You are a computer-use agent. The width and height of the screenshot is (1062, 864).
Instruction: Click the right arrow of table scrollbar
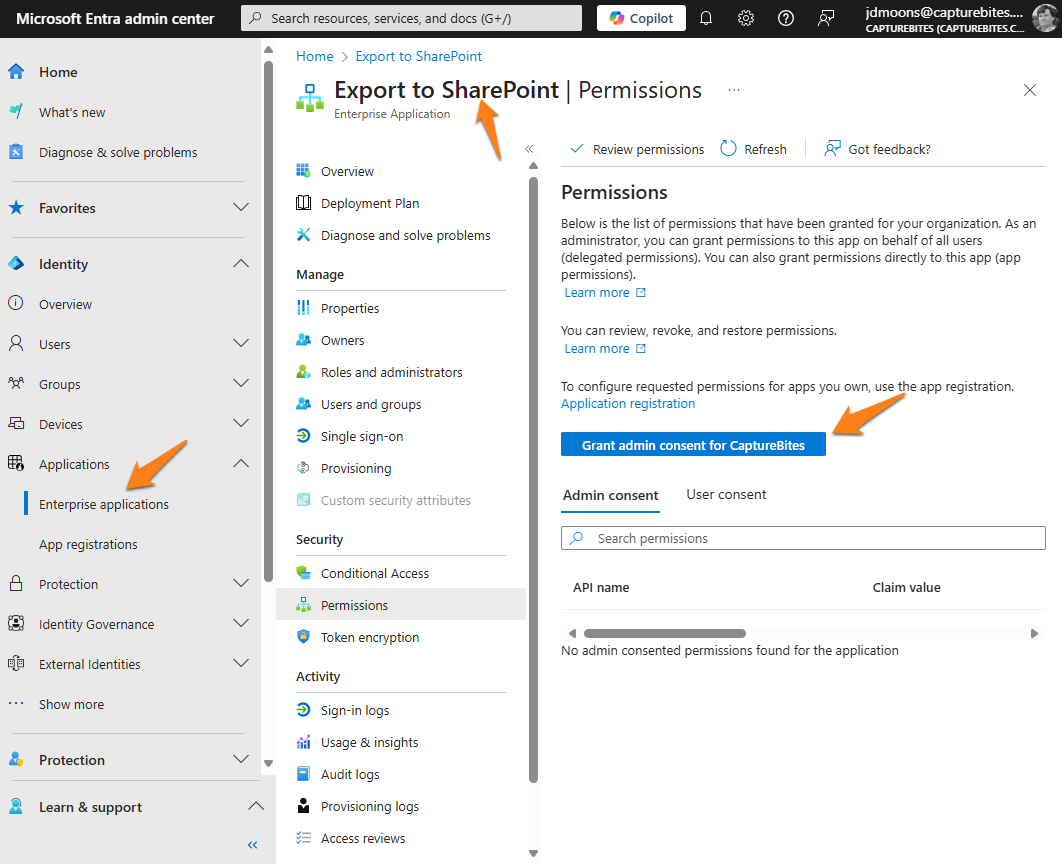1034,633
